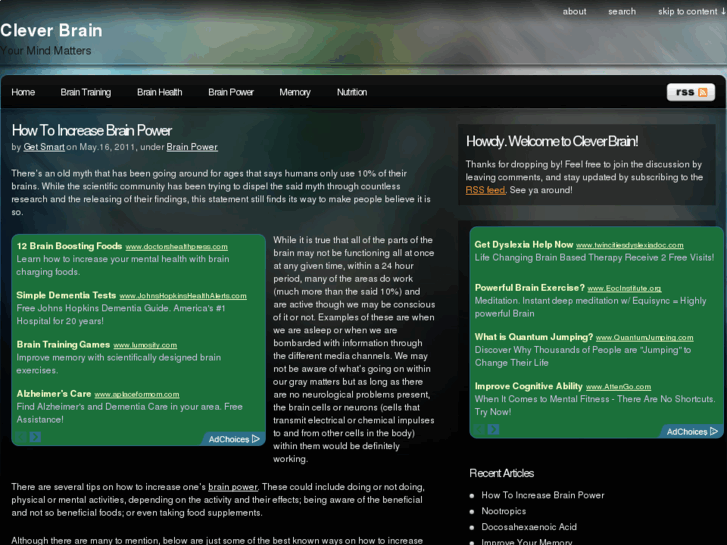This screenshot has height=545, width=727.
Task: Click previous arrow in sidebar ad block
Action: tap(479, 429)
